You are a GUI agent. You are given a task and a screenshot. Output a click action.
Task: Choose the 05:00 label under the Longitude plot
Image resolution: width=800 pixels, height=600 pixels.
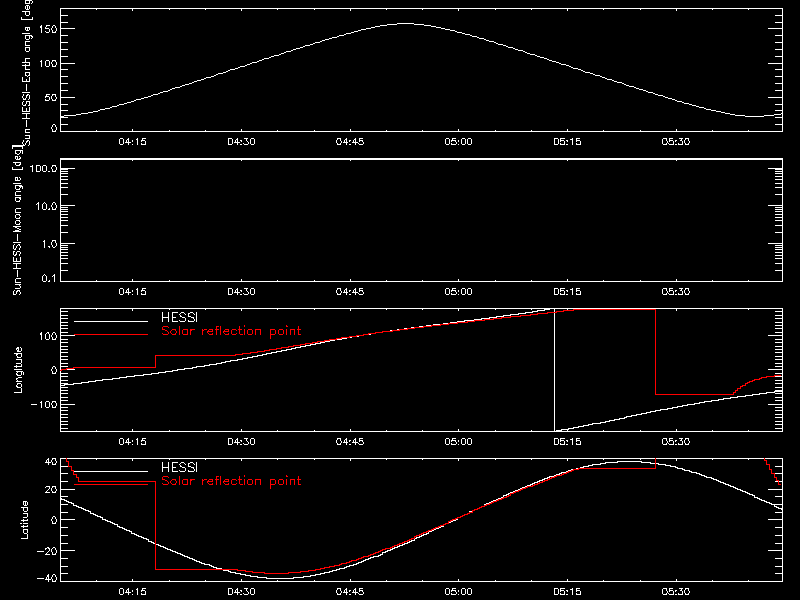point(458,441)
